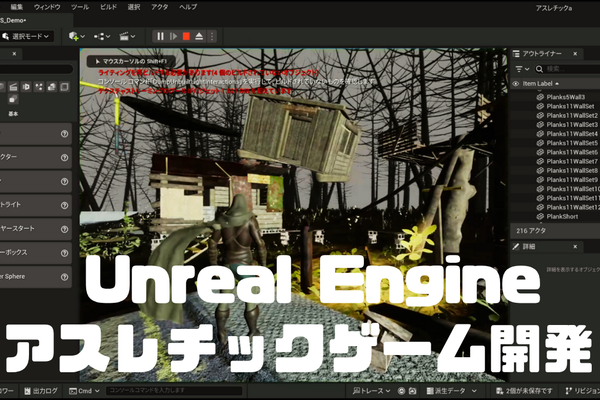Select Planks11WallSet2 in the Outliner
Screen dimensions: 600x400
572,115
